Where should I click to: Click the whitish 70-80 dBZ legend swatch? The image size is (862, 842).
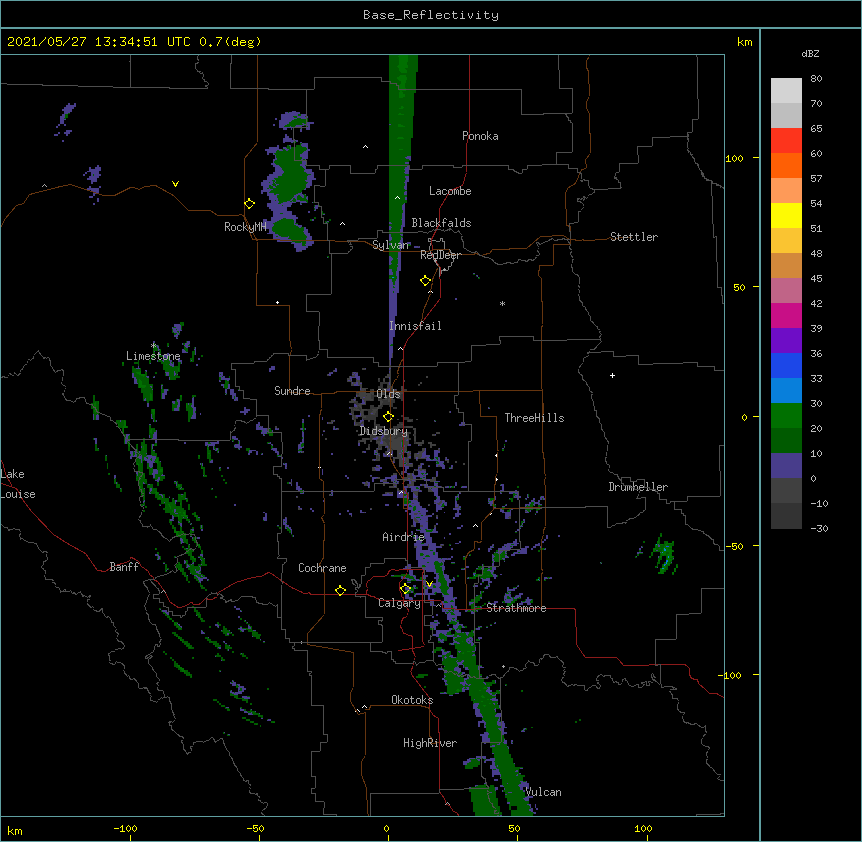click(786, 90)
